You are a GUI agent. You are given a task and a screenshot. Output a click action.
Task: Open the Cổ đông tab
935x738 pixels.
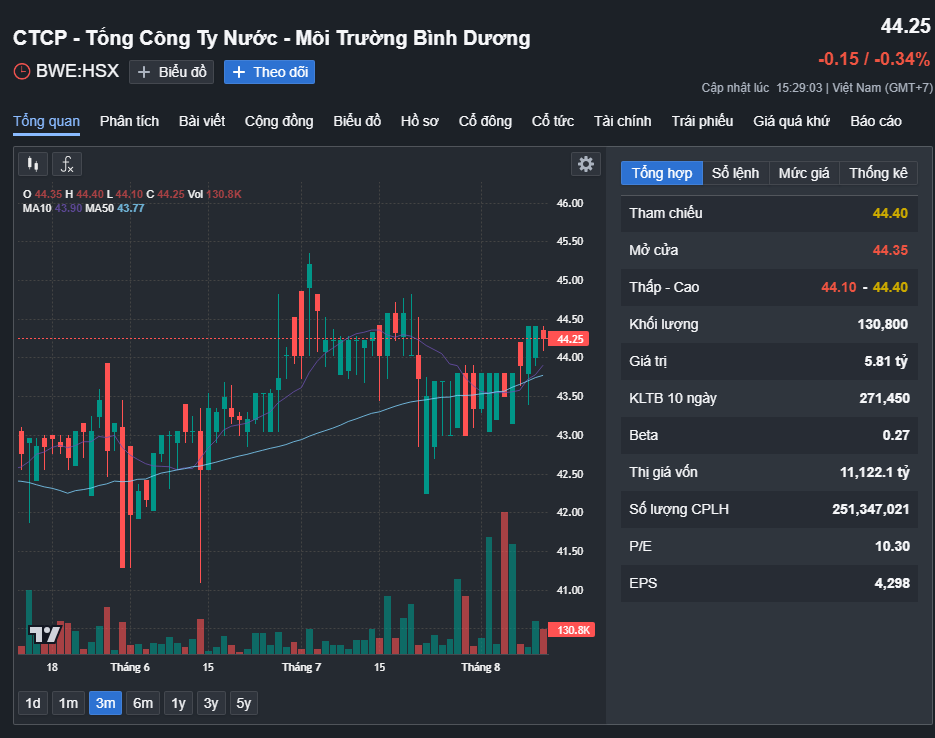(485, 122)
